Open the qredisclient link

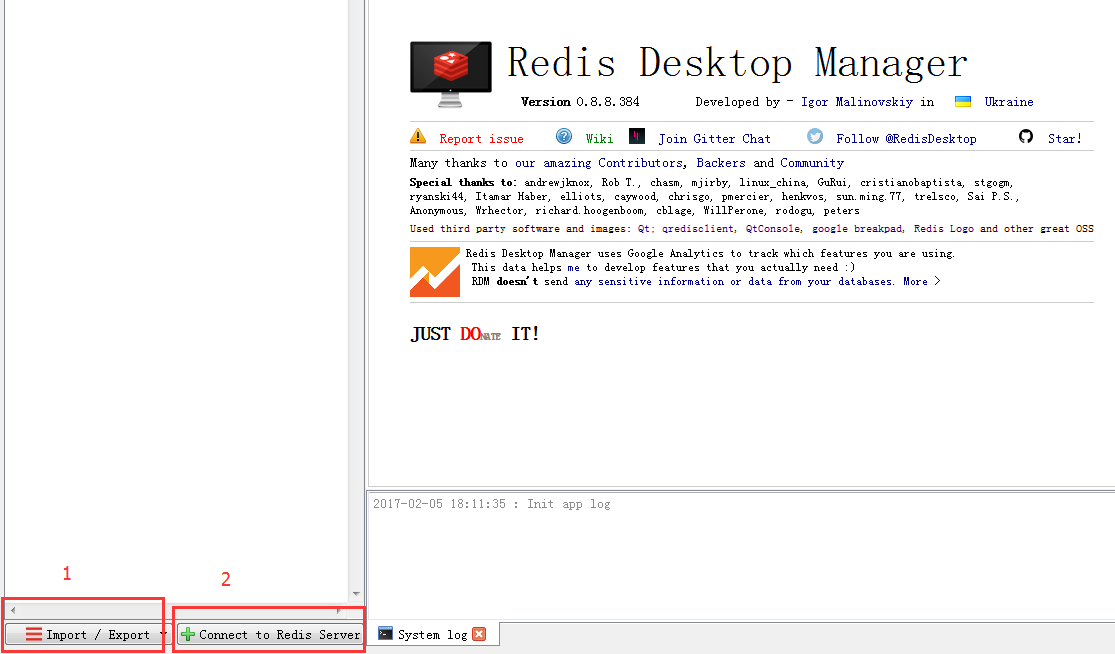(698, 228)
